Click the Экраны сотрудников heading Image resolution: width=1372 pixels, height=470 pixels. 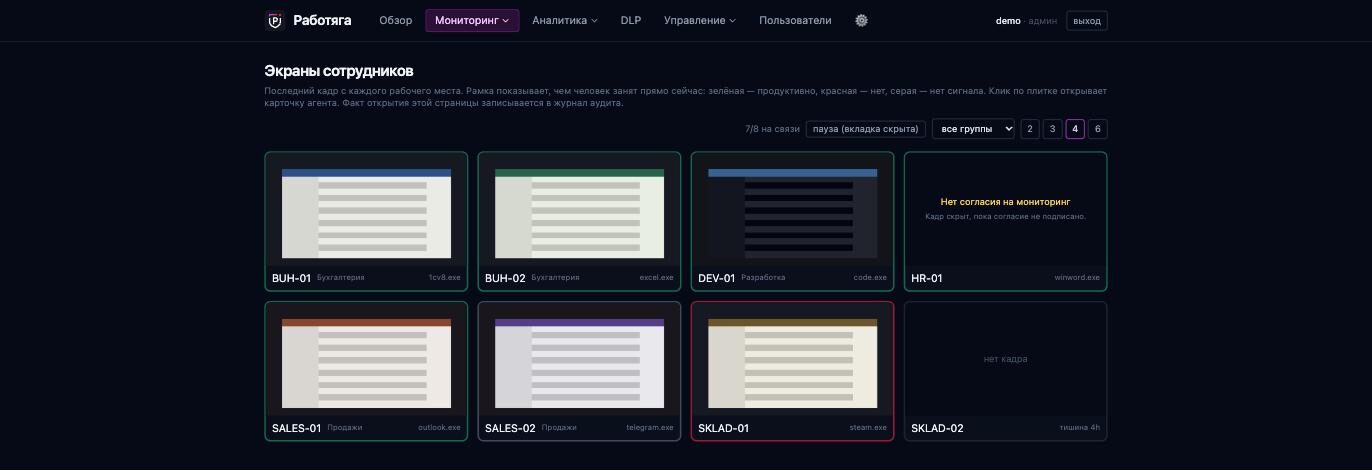pos(339,71)
